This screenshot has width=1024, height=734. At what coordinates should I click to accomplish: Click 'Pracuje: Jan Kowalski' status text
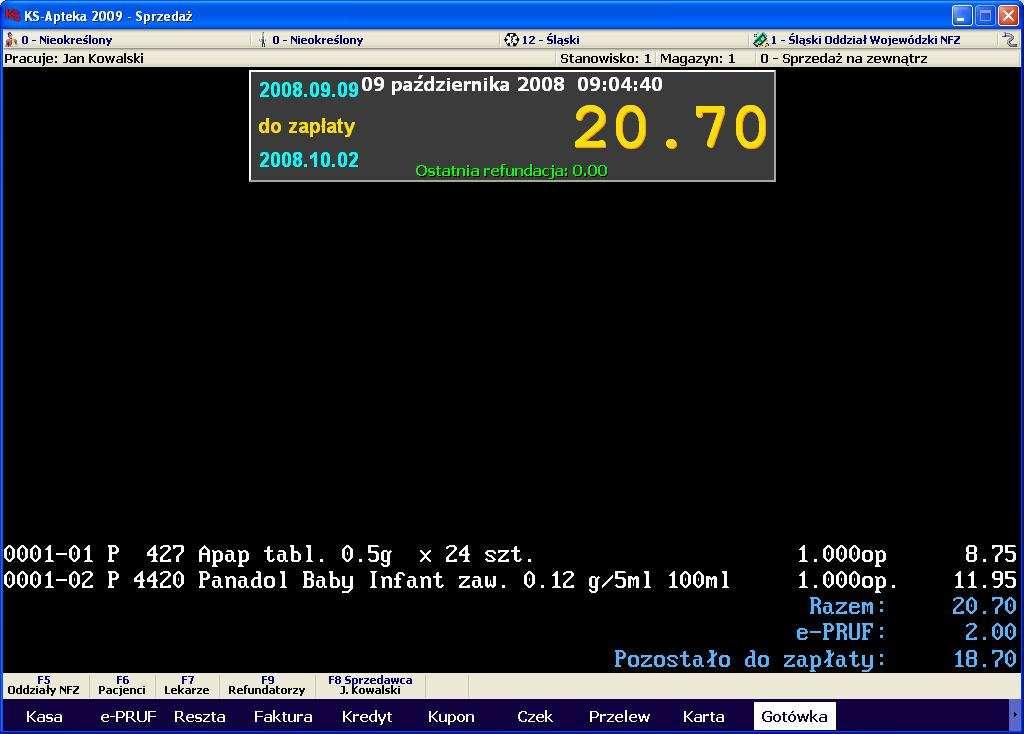pyautogui.click(x=74, y=59)
